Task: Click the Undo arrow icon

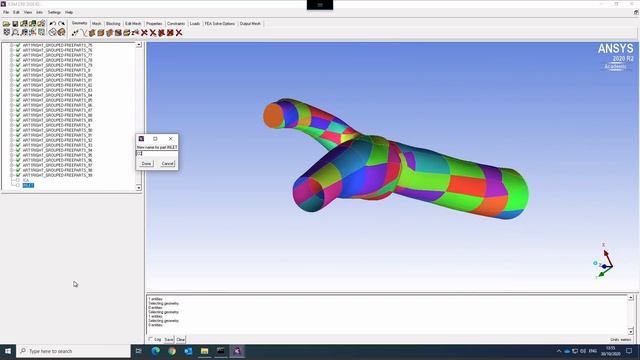Action: point(53,24)
